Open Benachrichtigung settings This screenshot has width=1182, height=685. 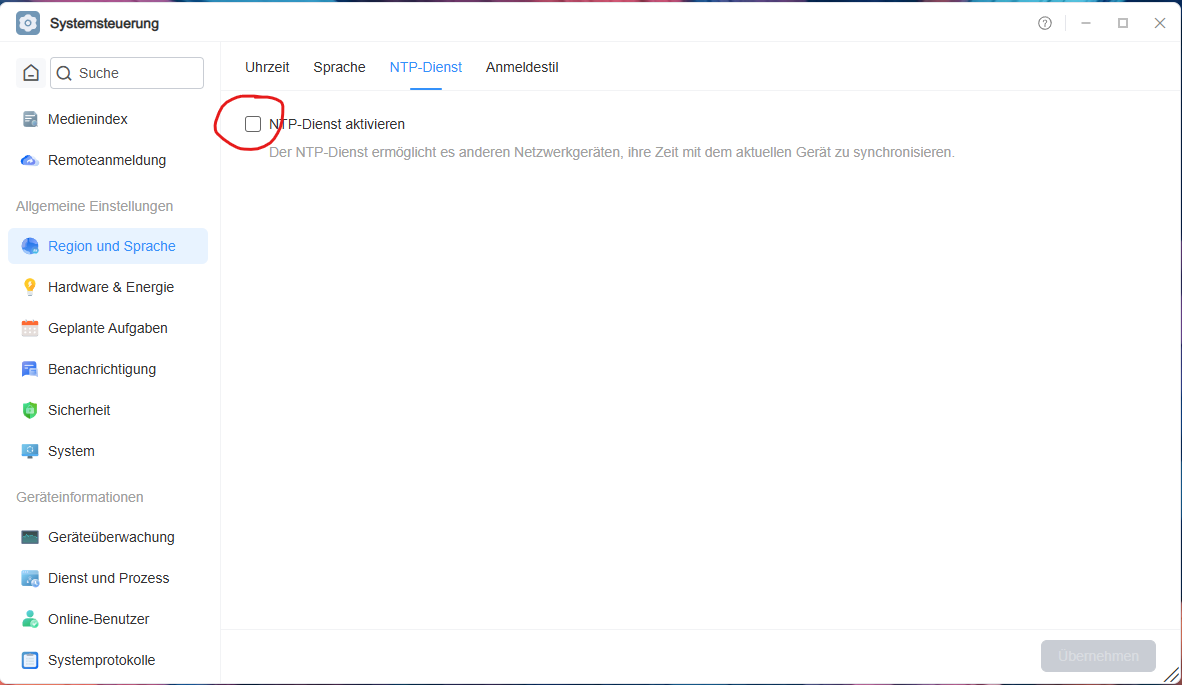point(108,369)
